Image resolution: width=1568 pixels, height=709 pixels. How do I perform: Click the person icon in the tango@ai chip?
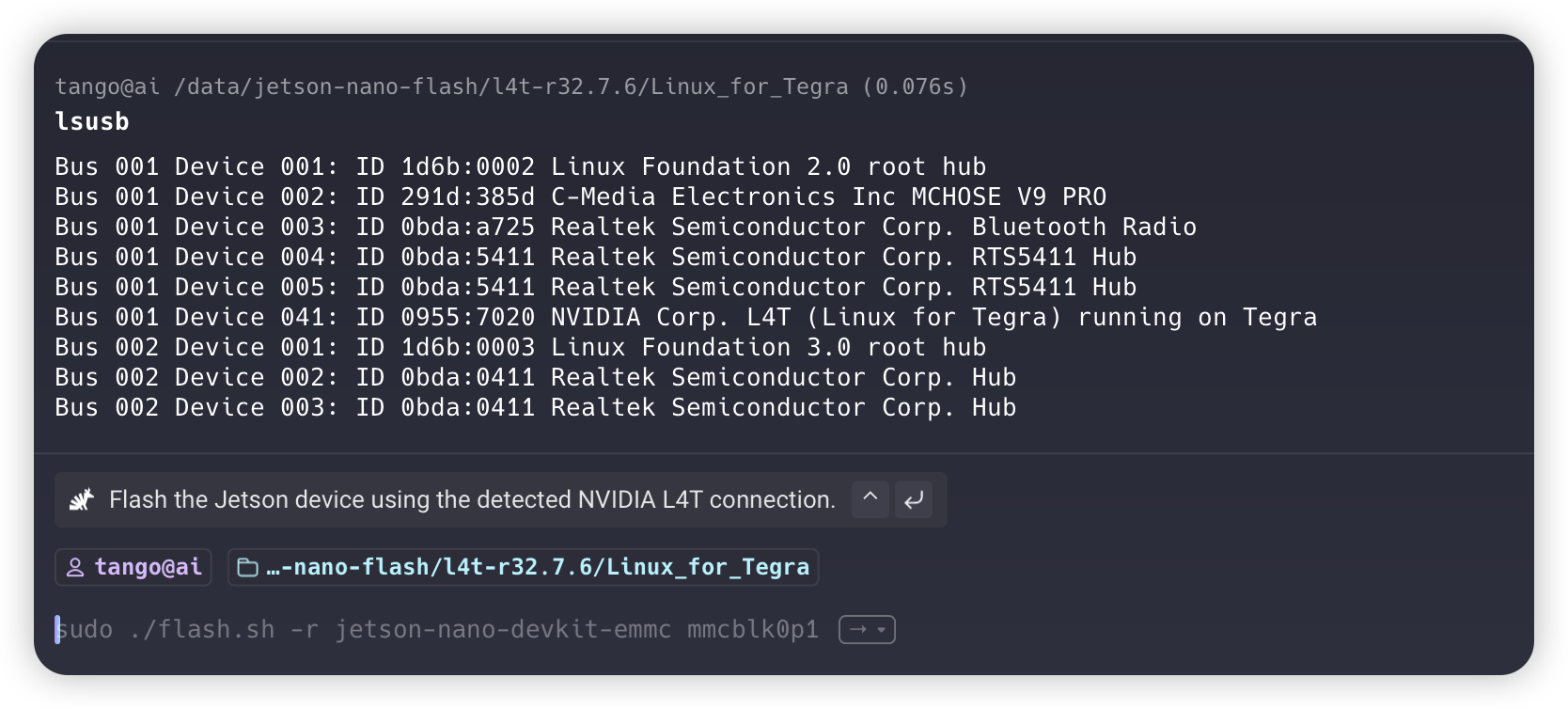(x=75, y=567)
